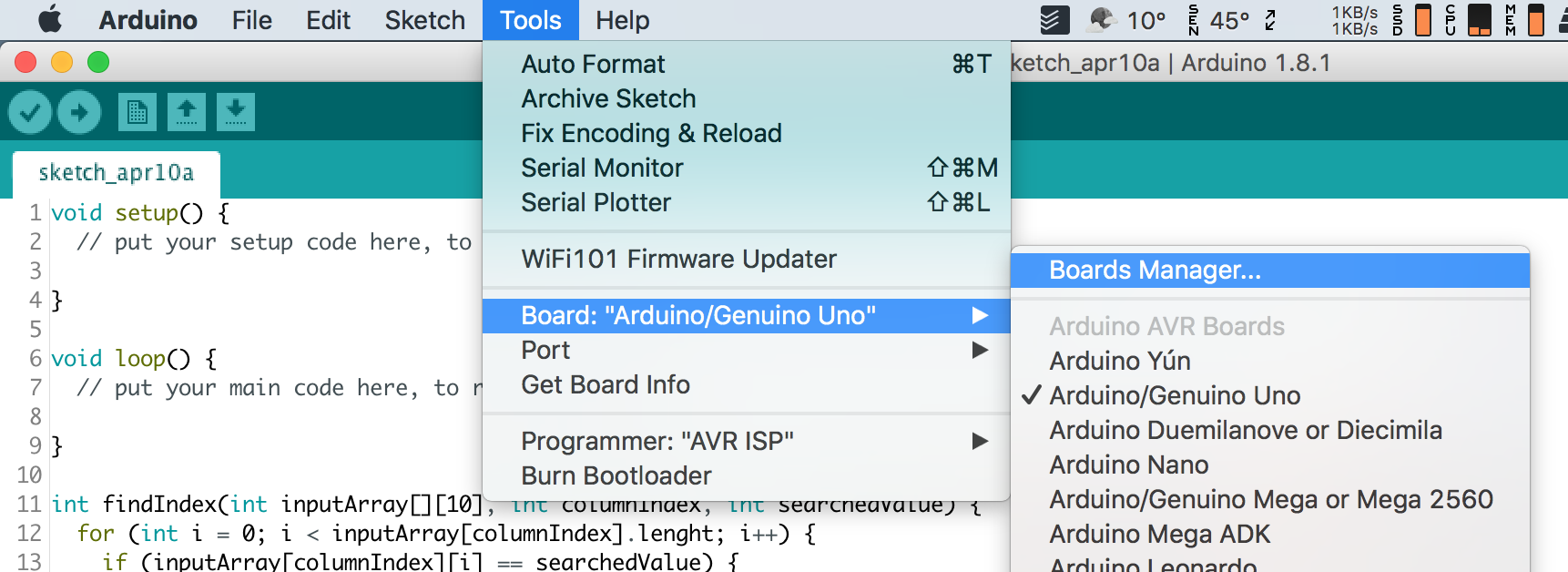Switch to the sketch_apr10a tab

click(x=116, y=173)
